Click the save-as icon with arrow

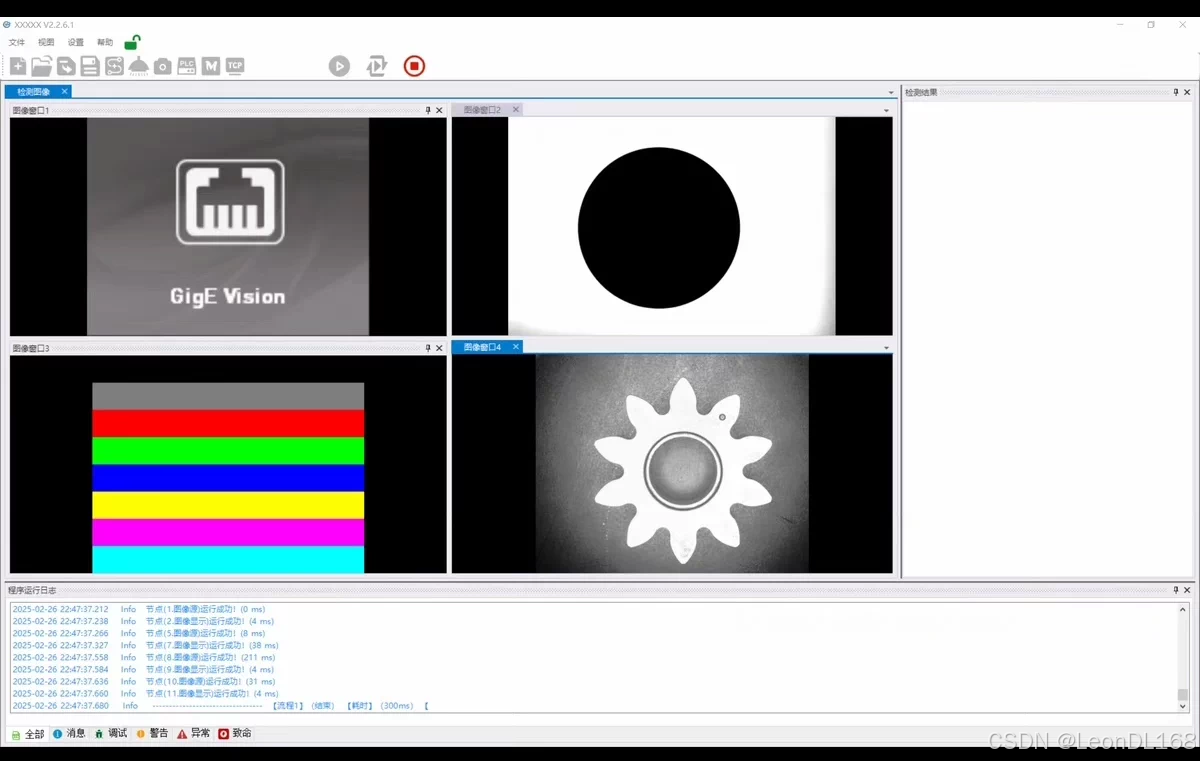click(x=66, y=66)
